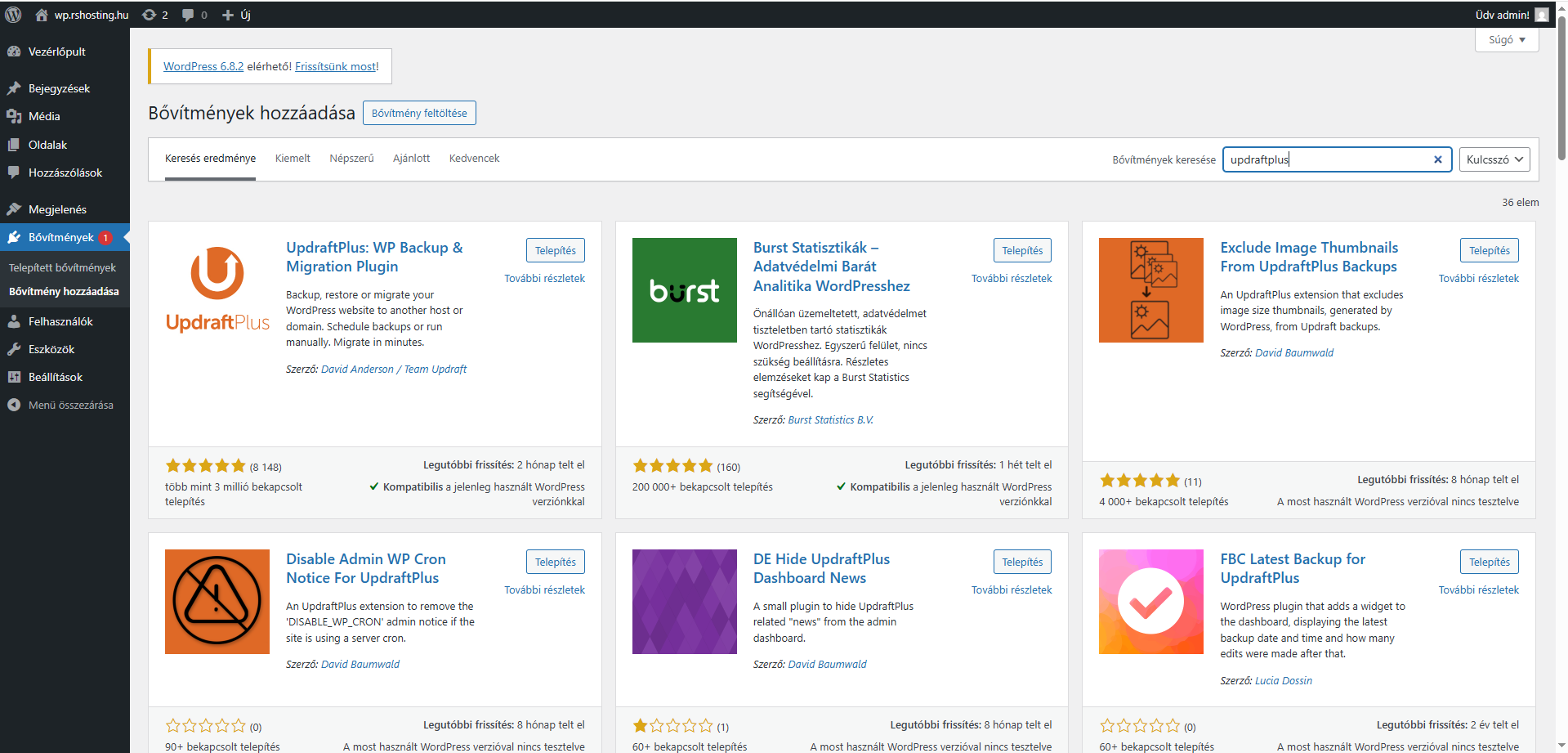Clear the search field with the X icon
1568x753 pixels.
(1437, 159)
